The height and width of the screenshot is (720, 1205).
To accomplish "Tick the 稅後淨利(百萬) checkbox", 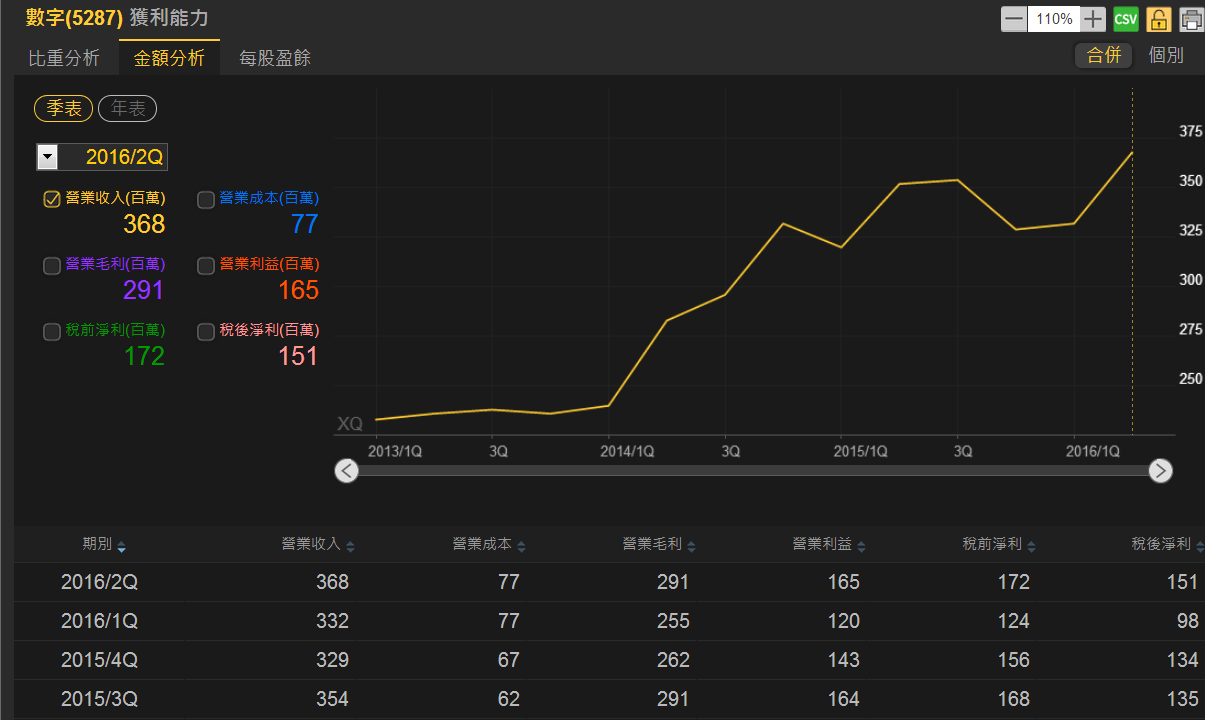I will coord(206,332).
